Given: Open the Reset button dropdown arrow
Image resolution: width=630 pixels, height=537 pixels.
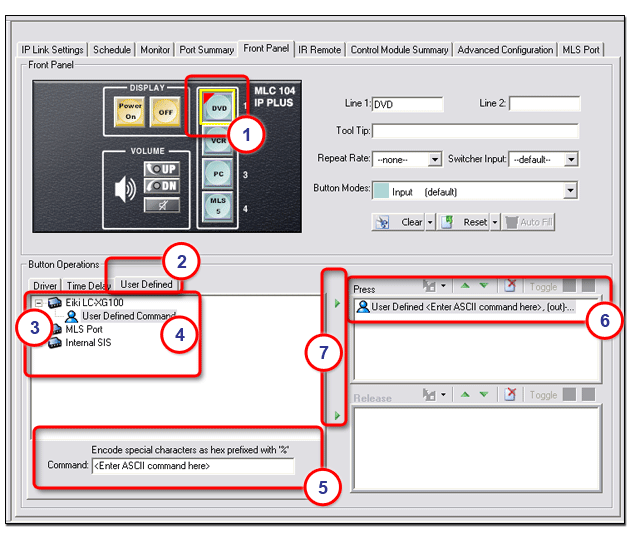Looking at the screenshot, I should [x=495, y=222].
